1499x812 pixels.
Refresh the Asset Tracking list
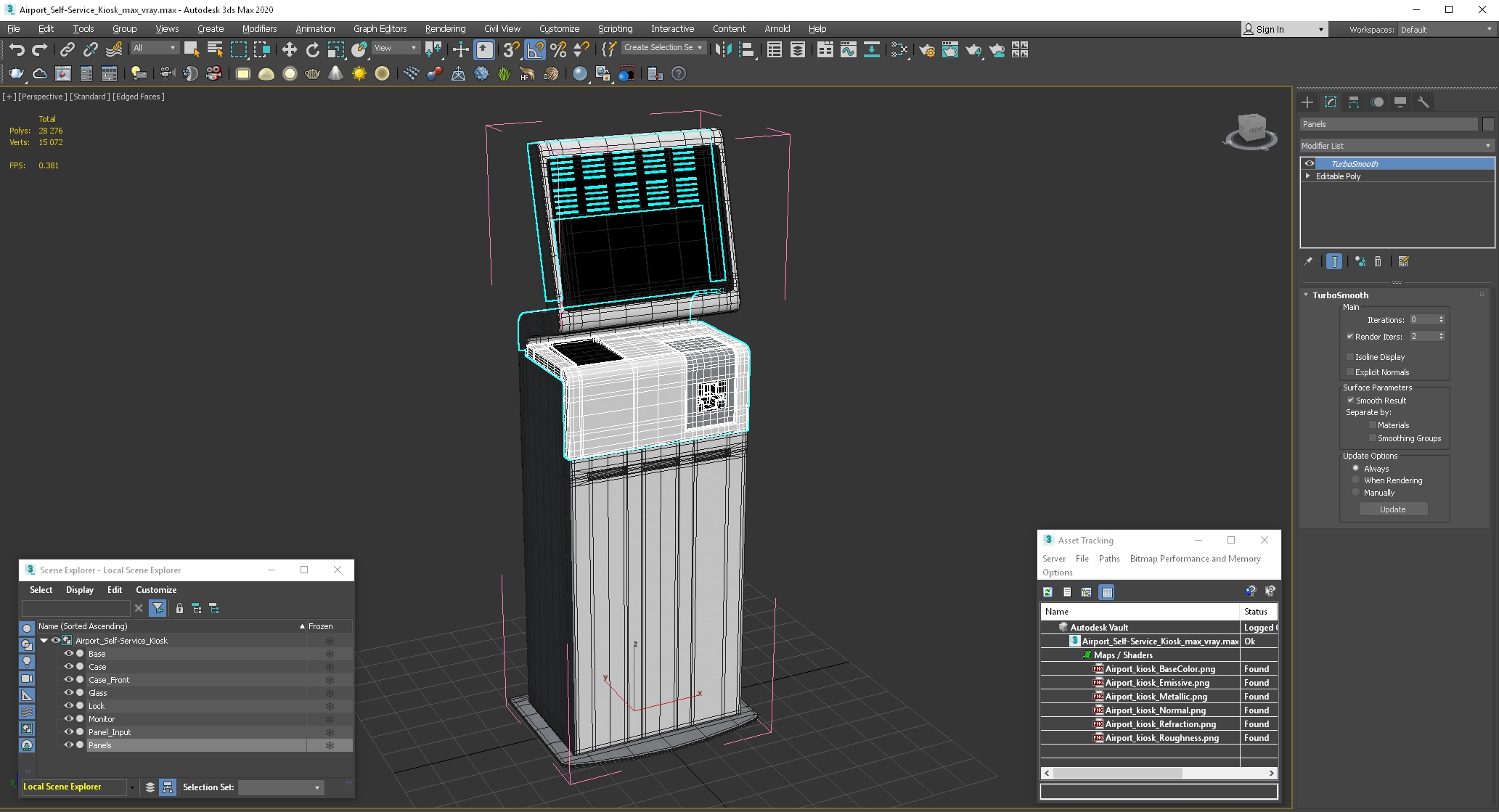pos(1047,592)
